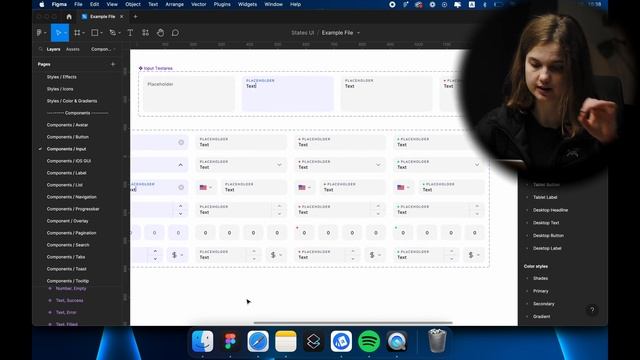Open the Plugins menu
The width and height of the screenshot is (640, 360).
coord(222,4)
